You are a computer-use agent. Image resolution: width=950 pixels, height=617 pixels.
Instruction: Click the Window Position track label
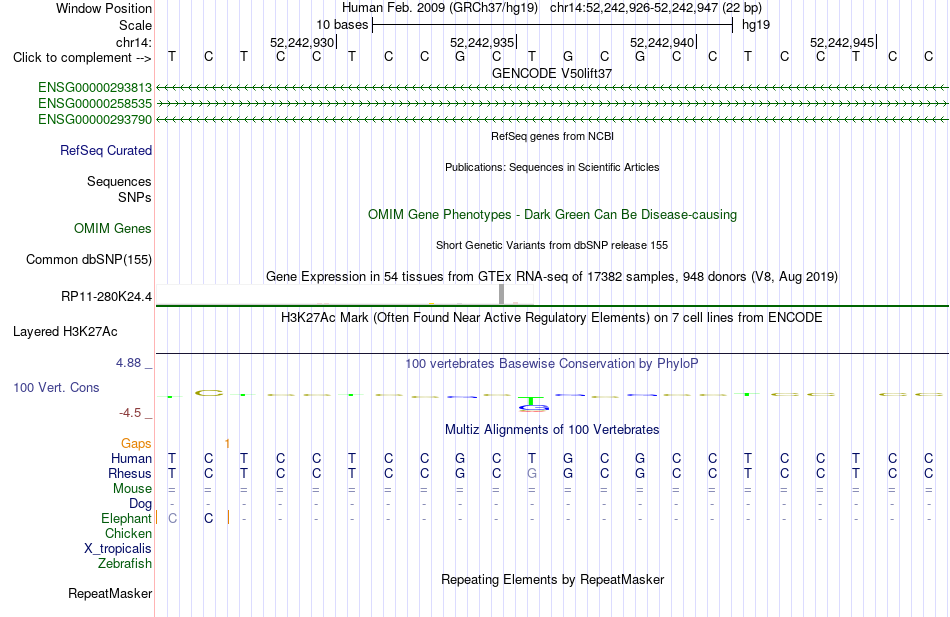click(x=104, y=8)
